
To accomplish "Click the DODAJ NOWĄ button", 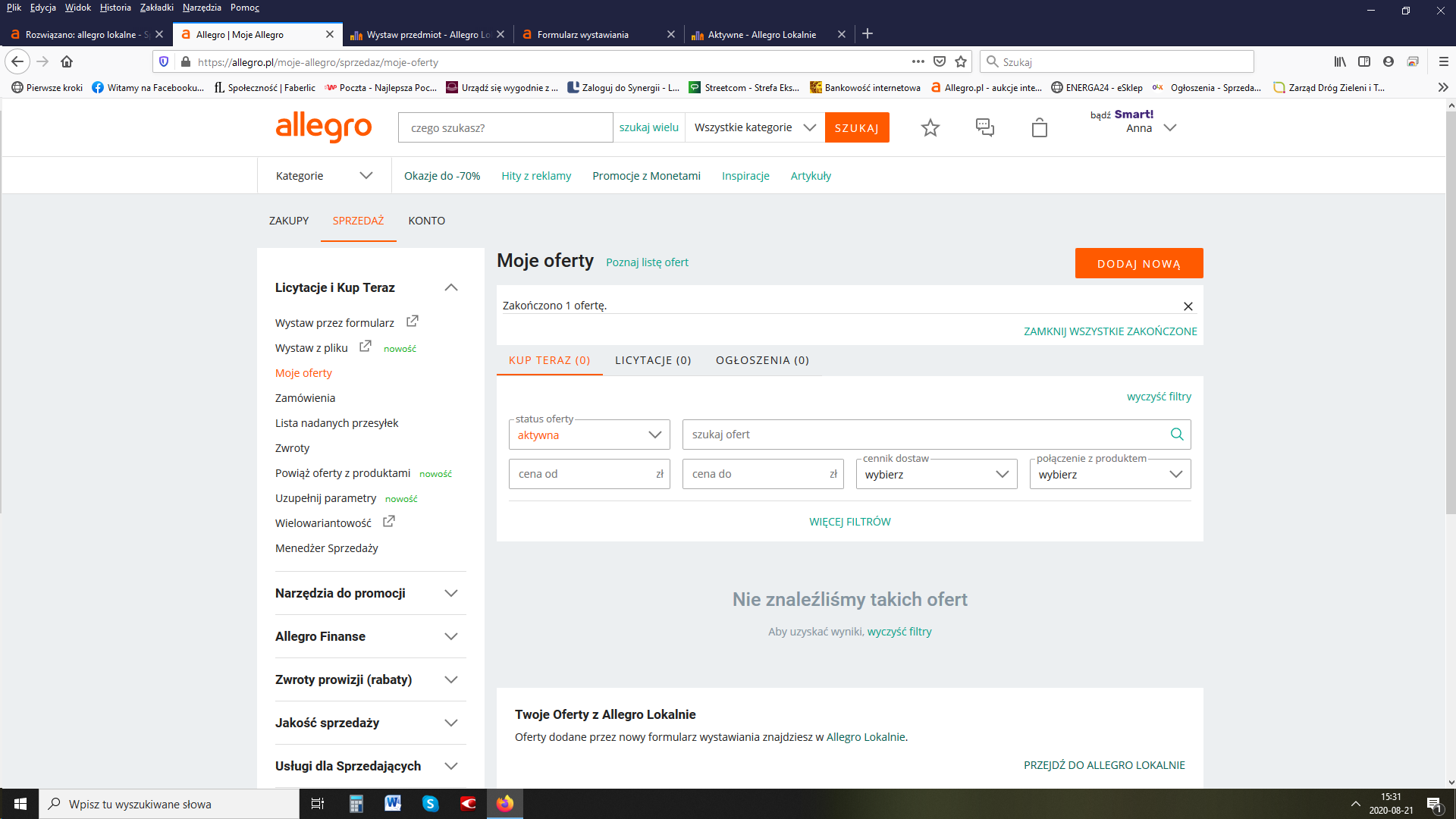I will [x=1139, y=263].
